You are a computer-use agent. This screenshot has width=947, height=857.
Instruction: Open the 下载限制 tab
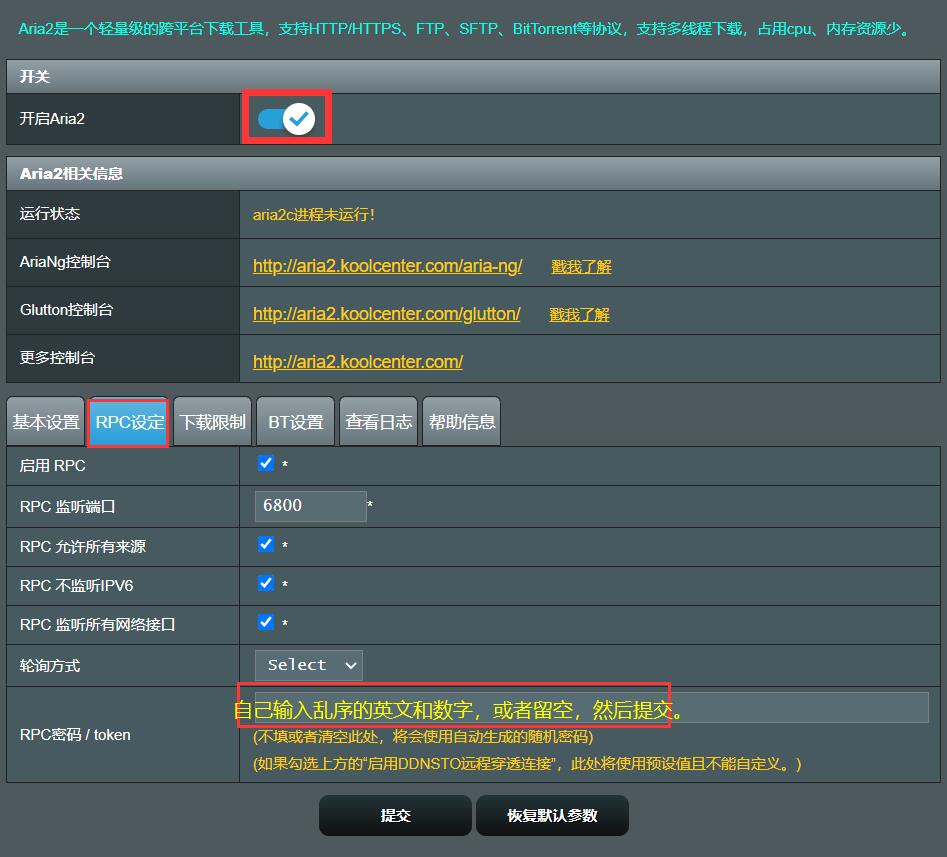213,422
